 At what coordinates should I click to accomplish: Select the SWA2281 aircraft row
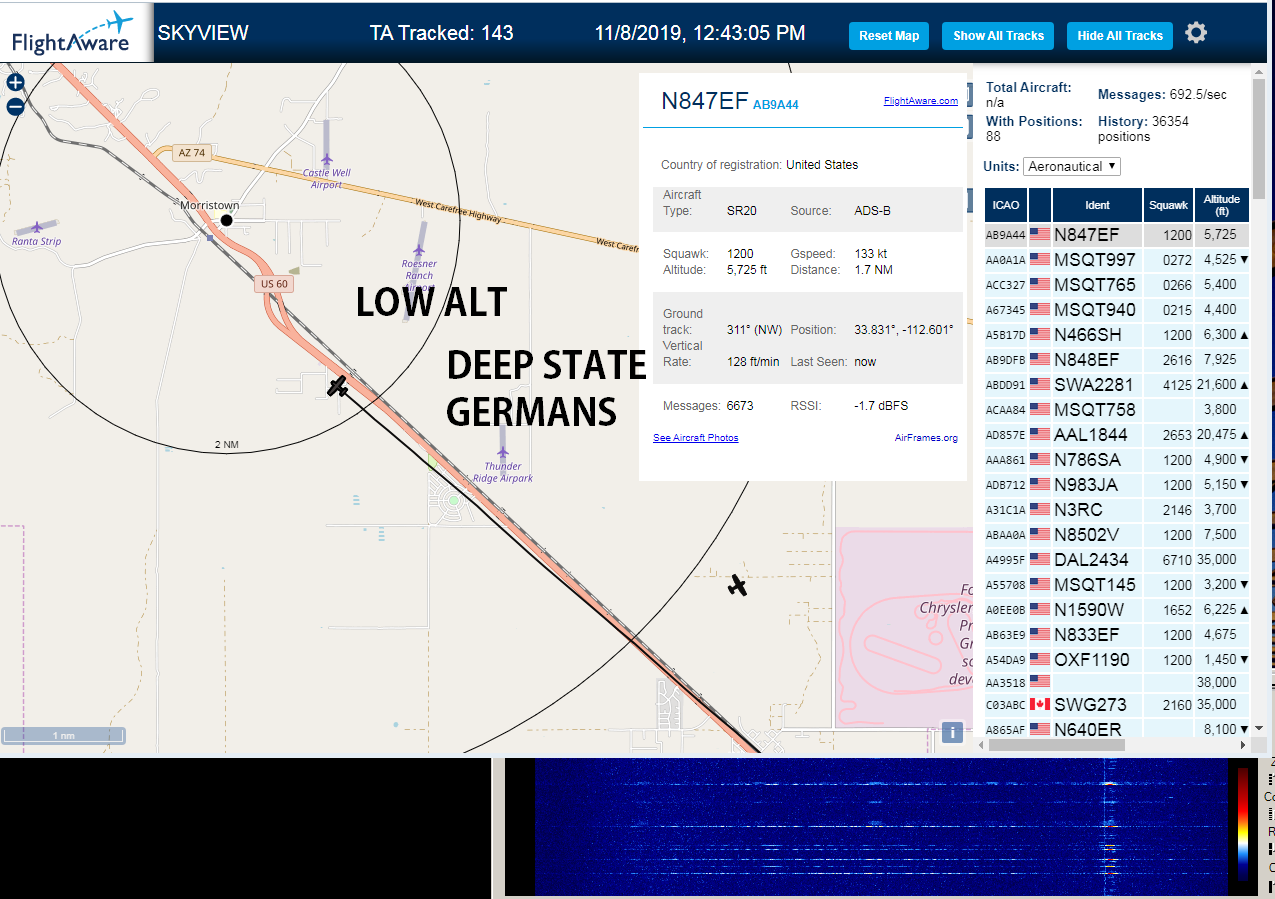tap(1117, 385)
